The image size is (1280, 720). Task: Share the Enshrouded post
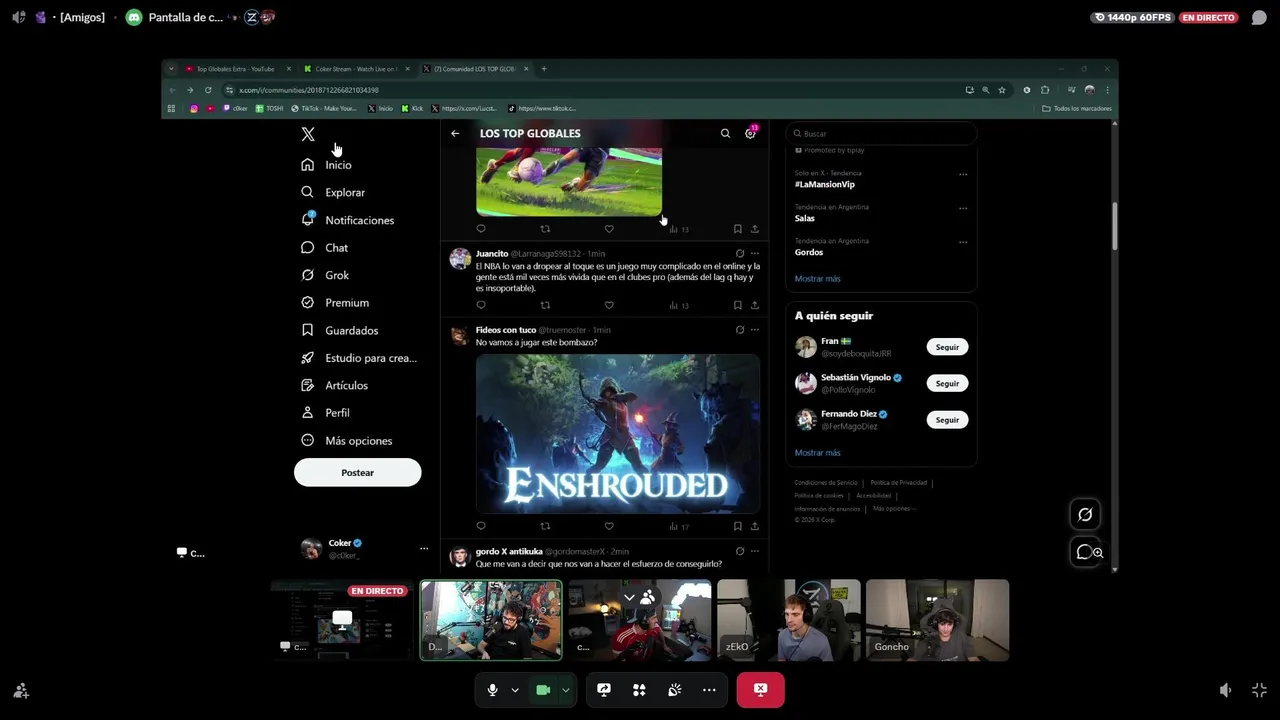coord(754,526)
